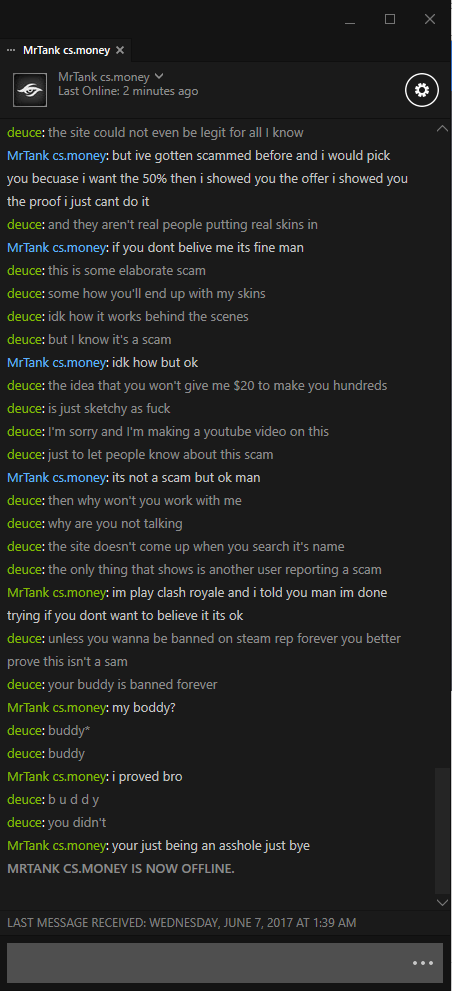Click the 'MRTANK CS.MONEY IS NOW OFFLINE' notice
Viewport: 452px width, 991px height.
point(121,868)
